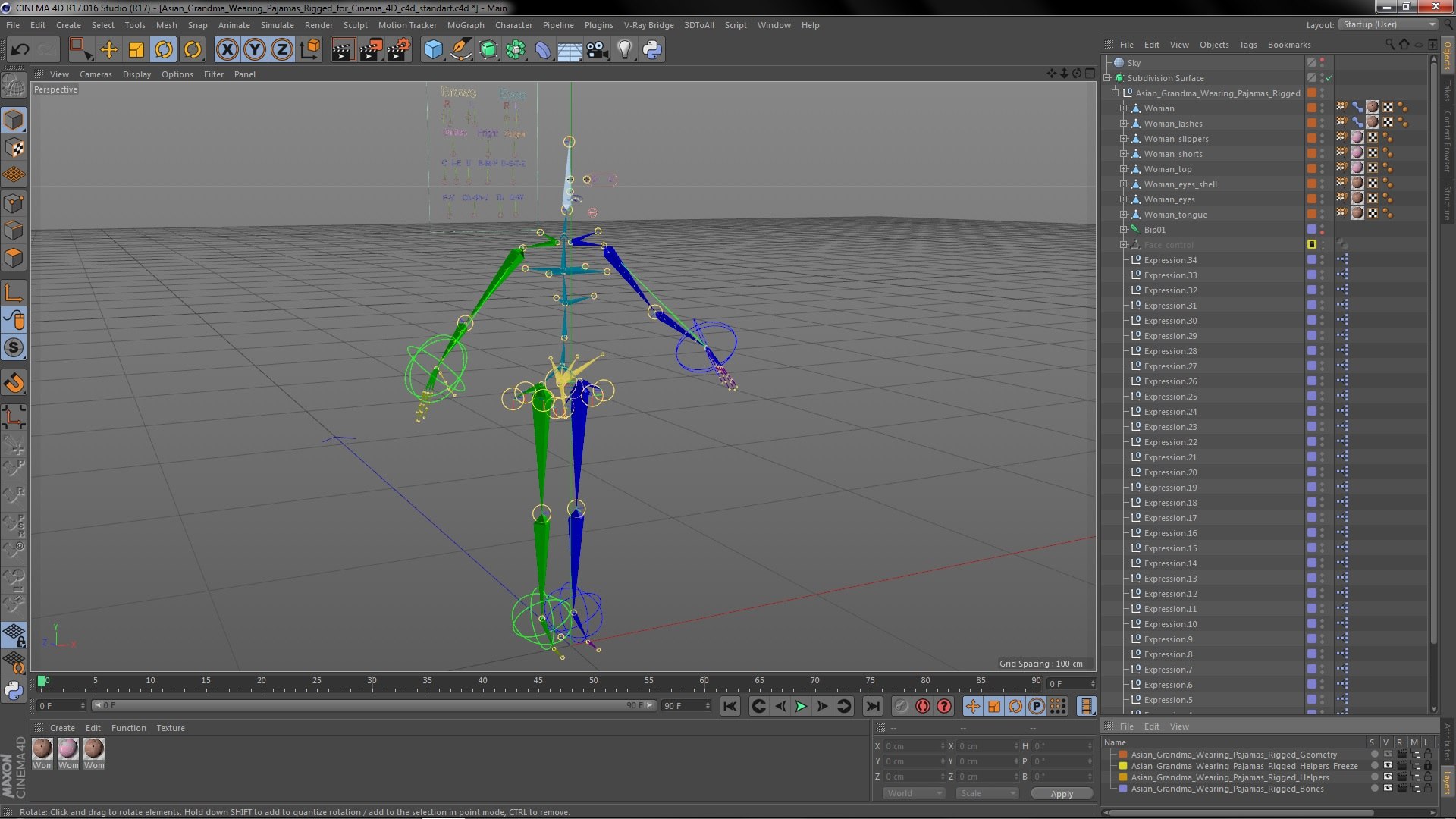The height and width of the screenshot is (819, 1456).
Task: Add a Cube primitive object
Action: [x=433, y=50]
